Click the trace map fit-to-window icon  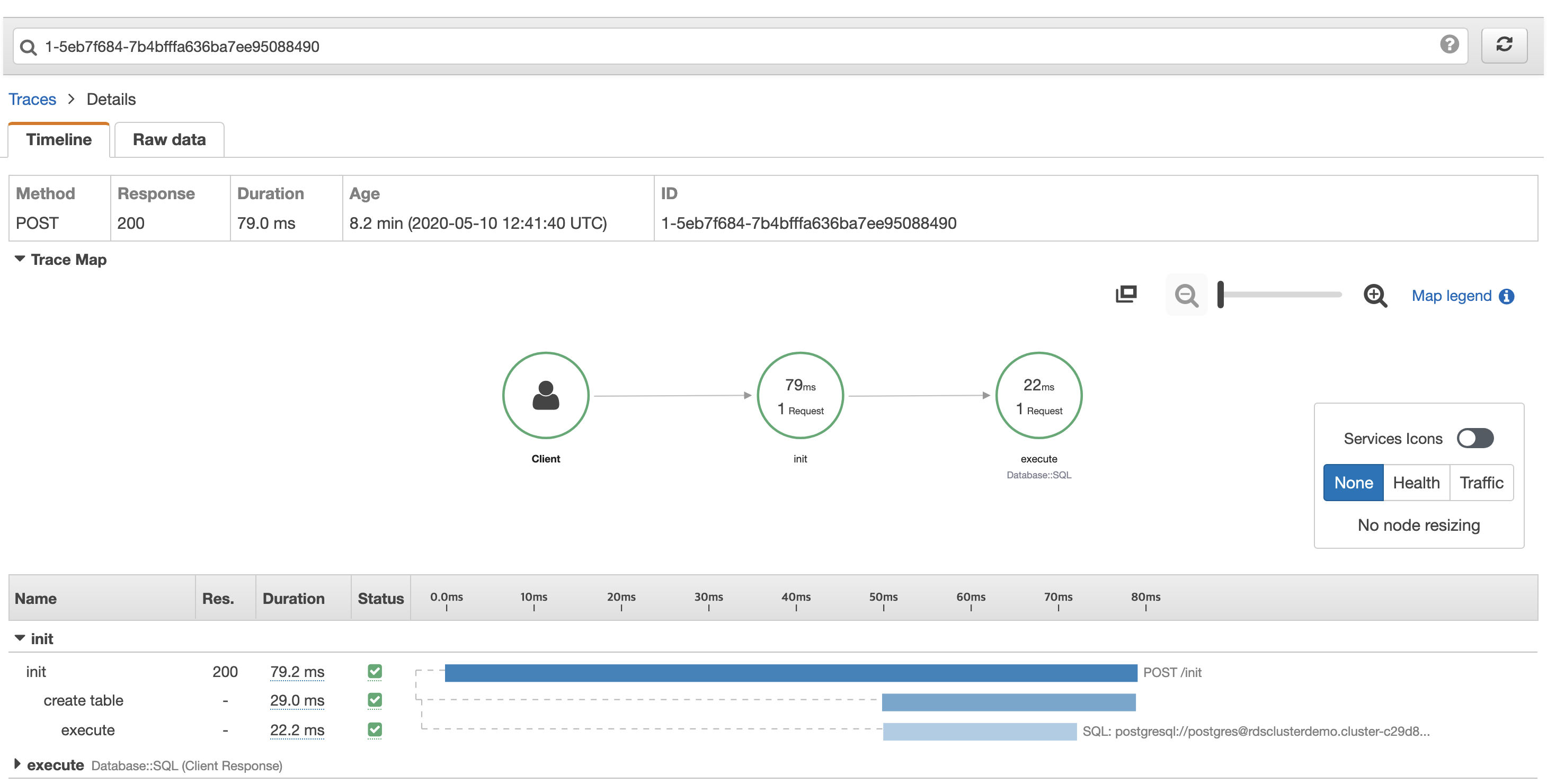click(x=1126, y=294)
